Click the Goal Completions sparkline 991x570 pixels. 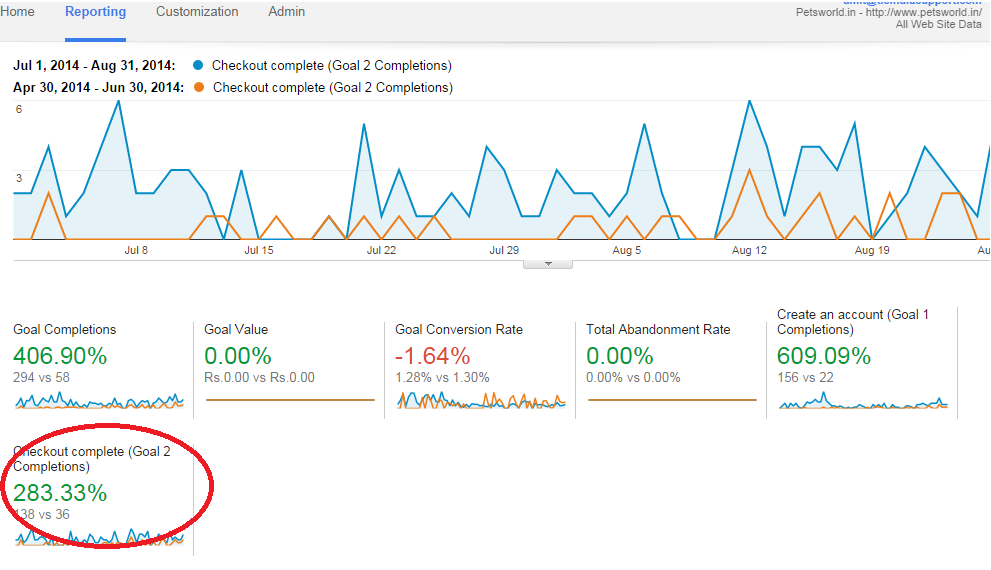coord(99,401)
